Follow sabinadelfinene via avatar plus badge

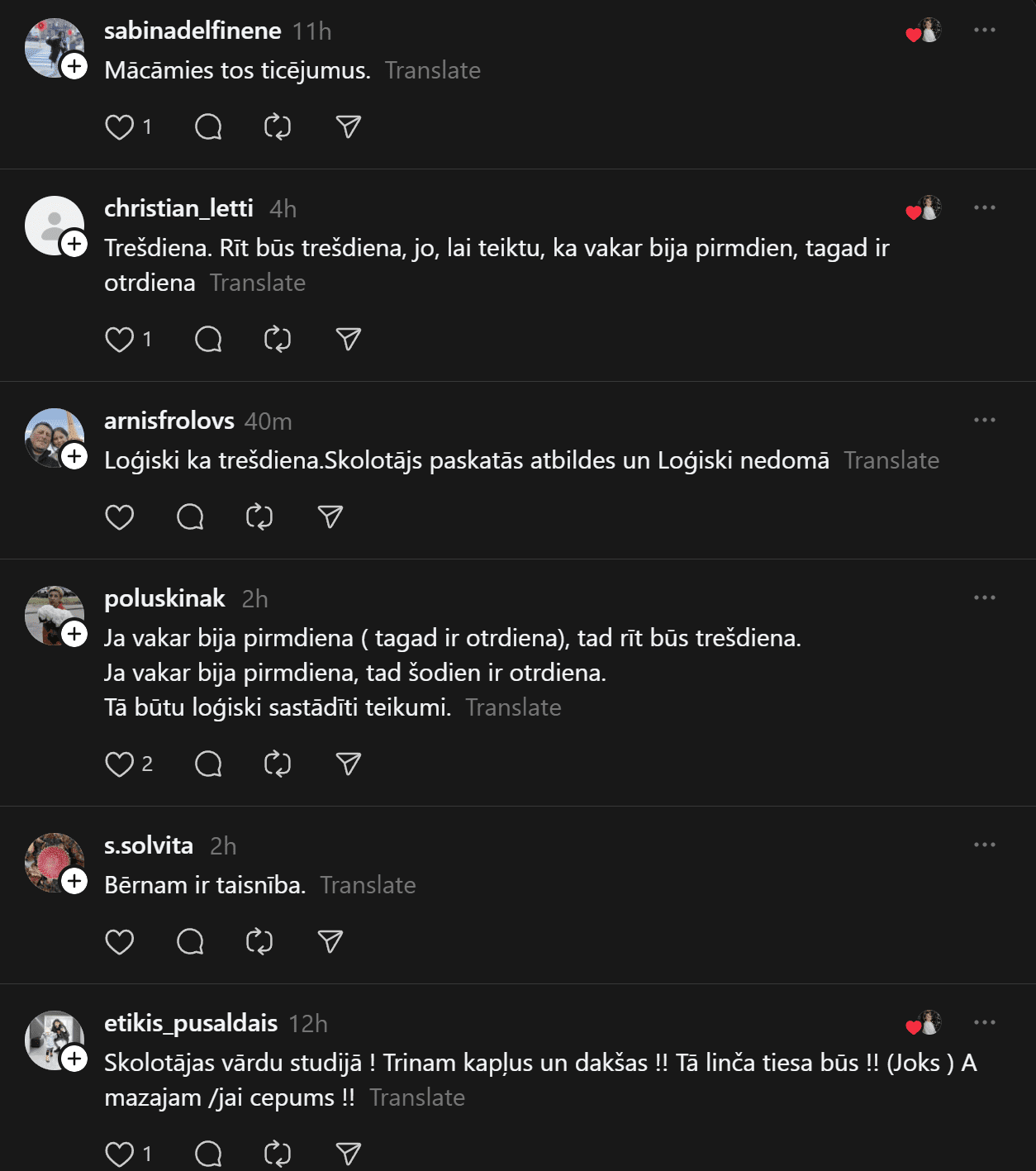point(74,66)
